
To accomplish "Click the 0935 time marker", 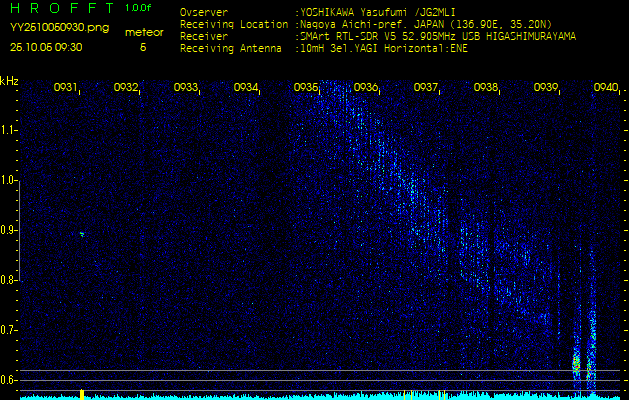I will point(306,88).
